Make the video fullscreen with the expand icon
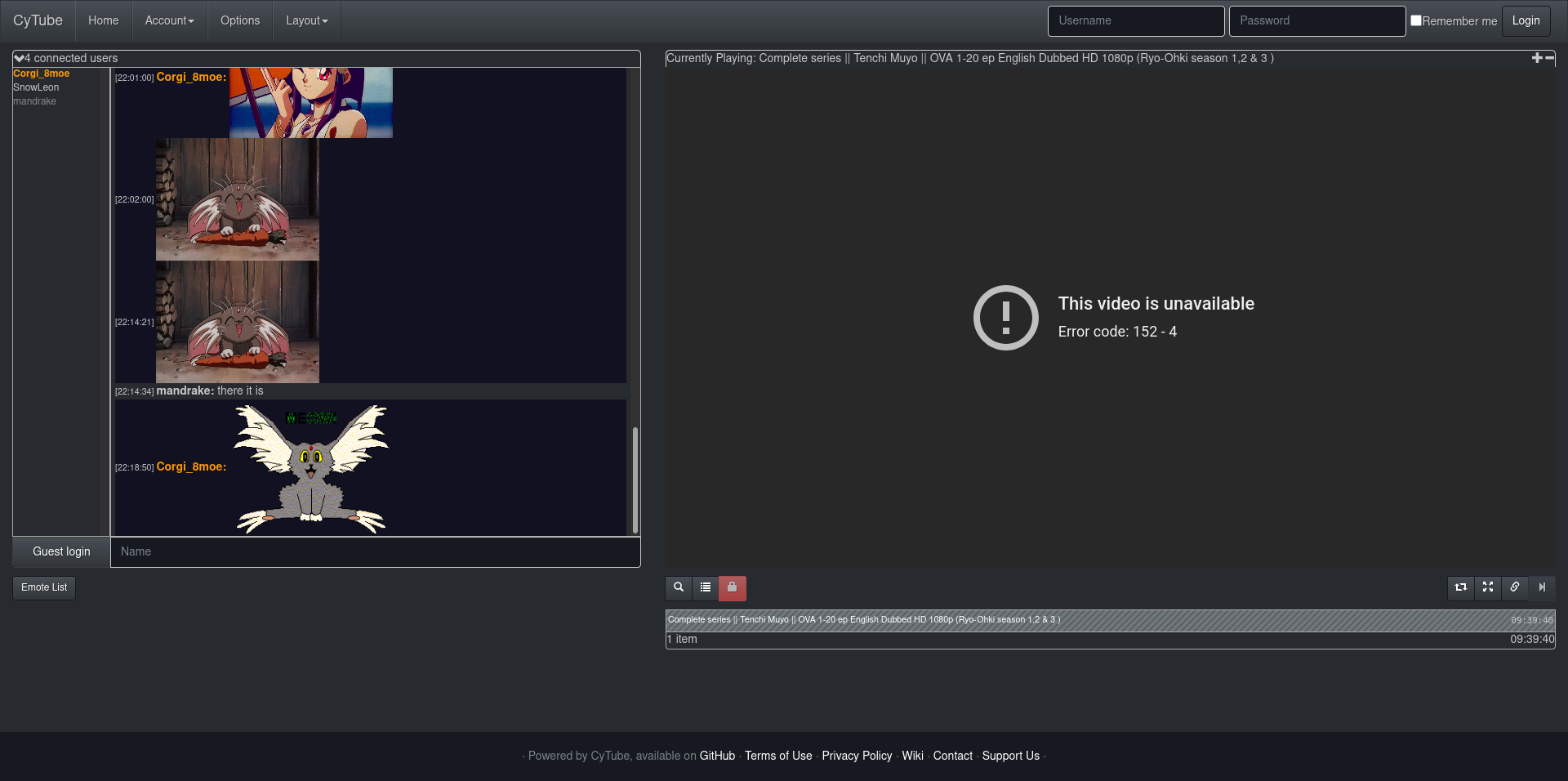Image resolution: width=1568 pixels, height=781 pixels. pos(1488,587)
